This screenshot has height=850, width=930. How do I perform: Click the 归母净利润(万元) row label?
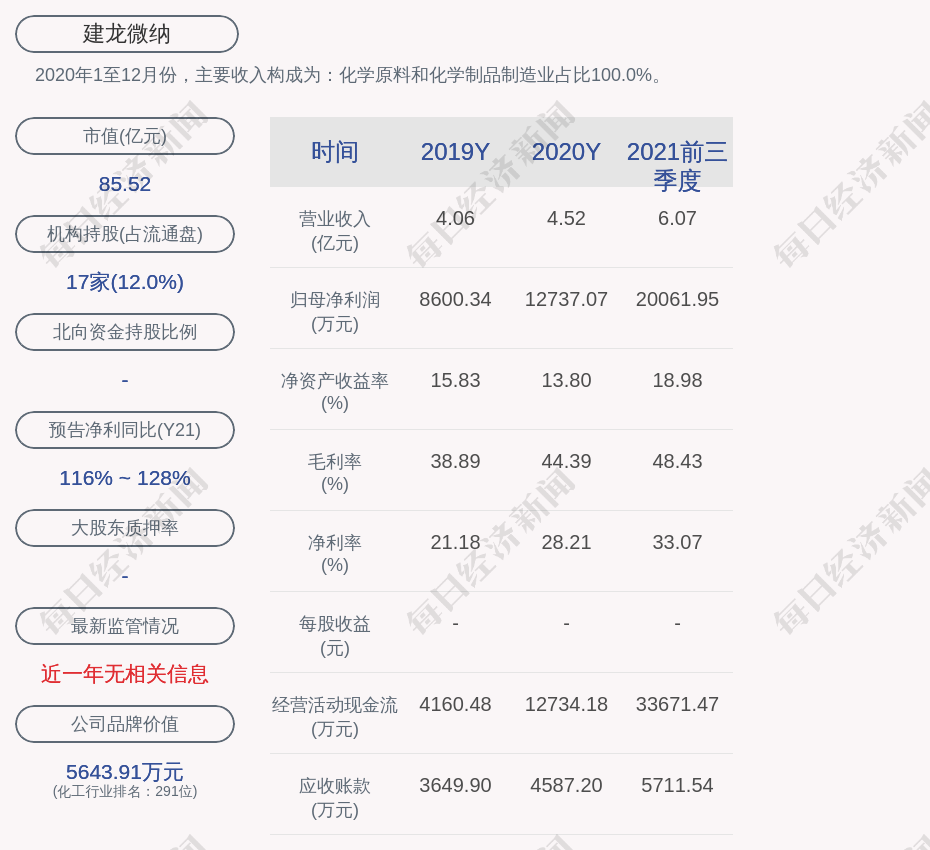335,312
